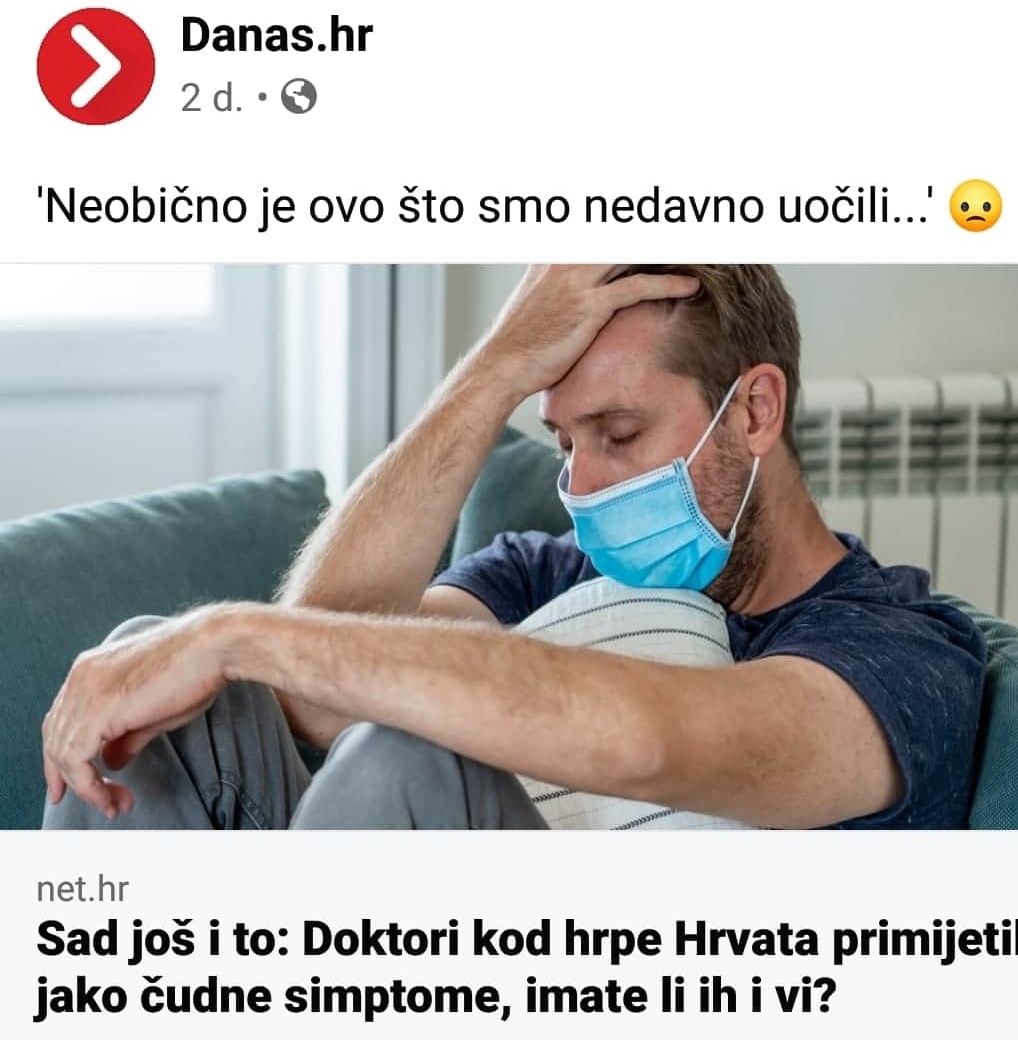The height and width of the screenshot is (1040, 1018).
Task: Click the sad face emoji in caption
Action: 976,206
